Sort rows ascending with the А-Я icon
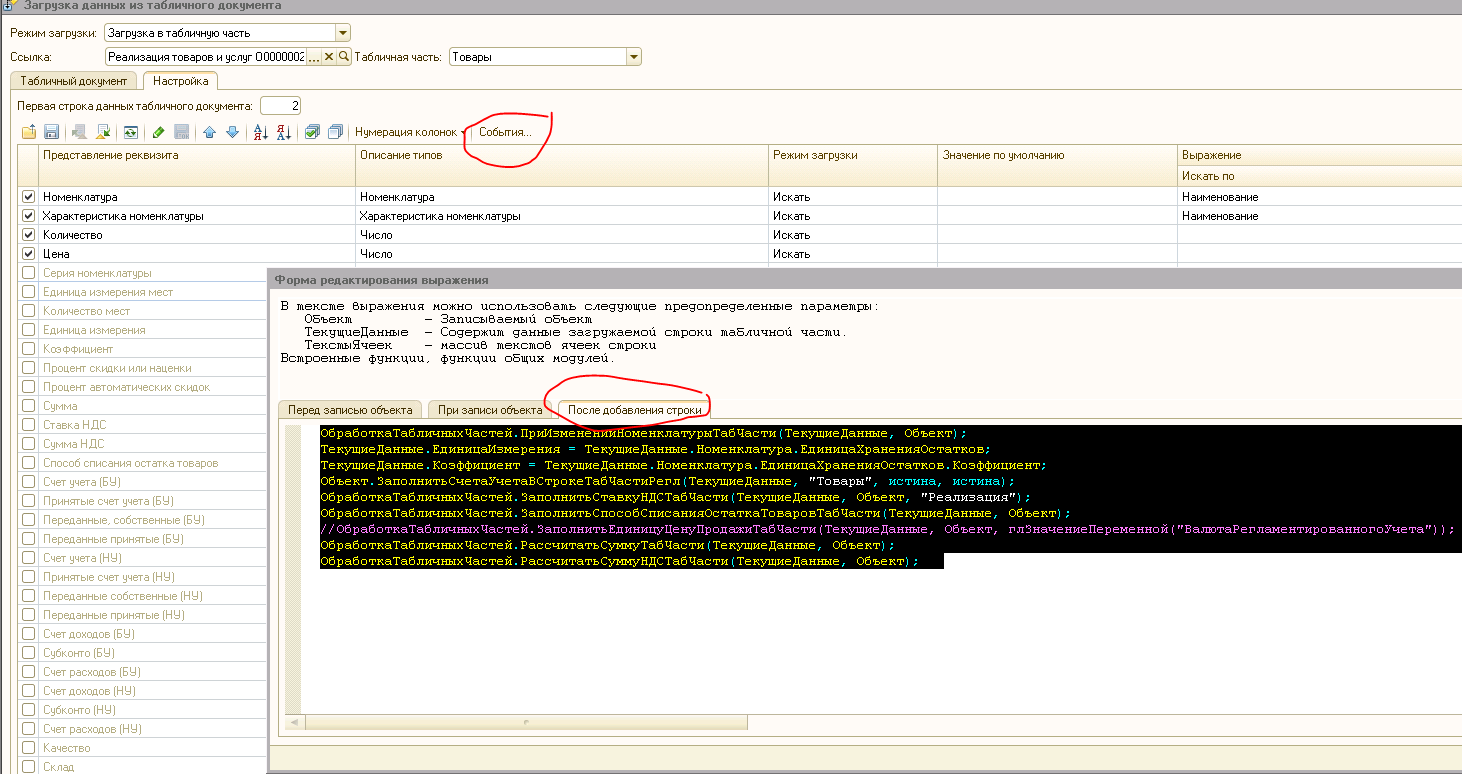Viewport: 1462px width, 774px height. pos(260,132)
